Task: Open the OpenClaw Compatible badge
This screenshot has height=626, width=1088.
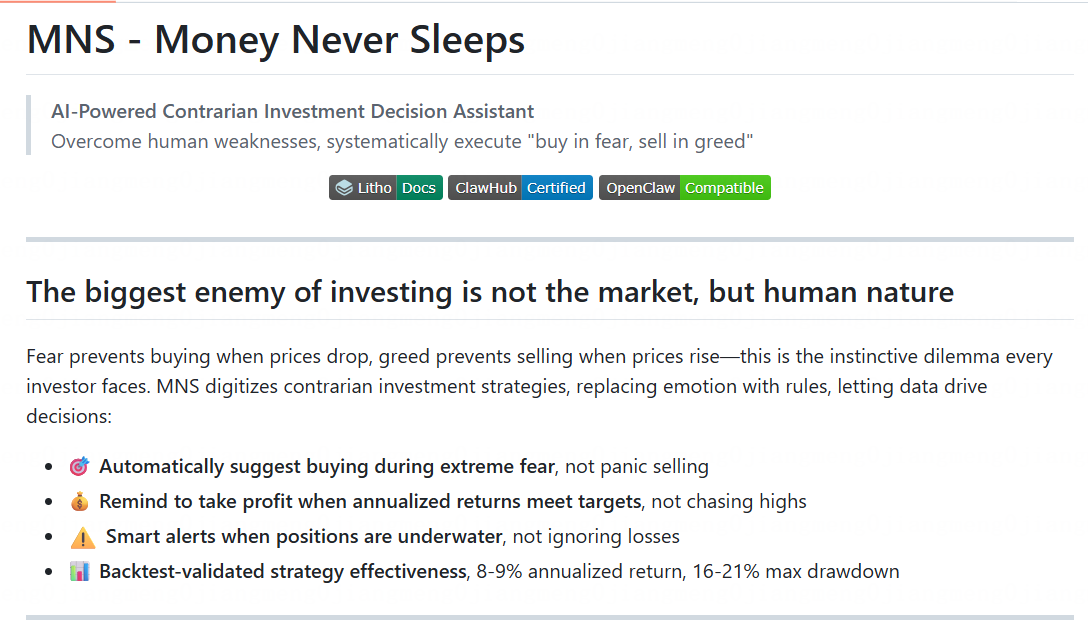Action: [x=685, y=188]
